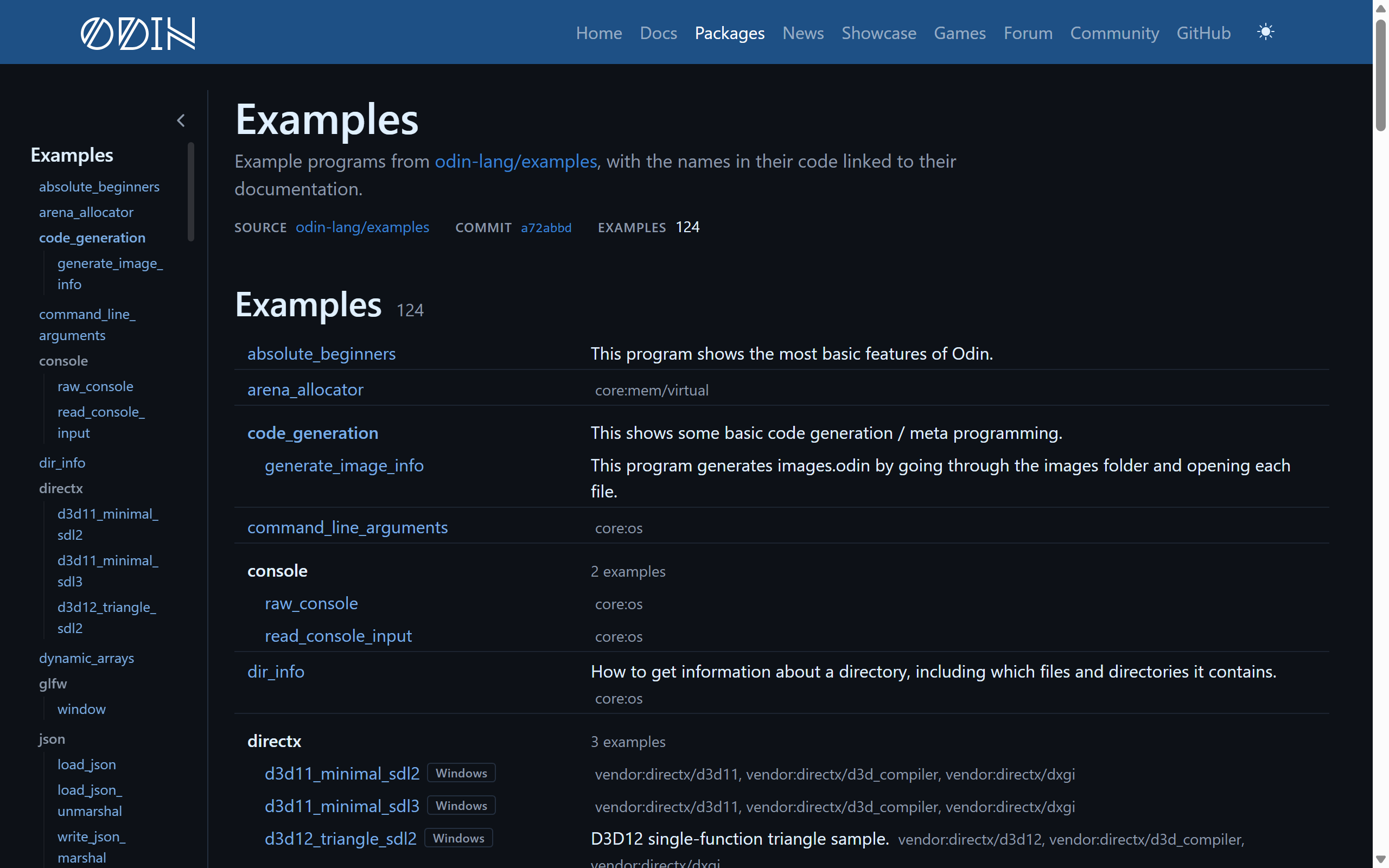Click the sidebar scrollbar thumb

(x=190, y=191)
